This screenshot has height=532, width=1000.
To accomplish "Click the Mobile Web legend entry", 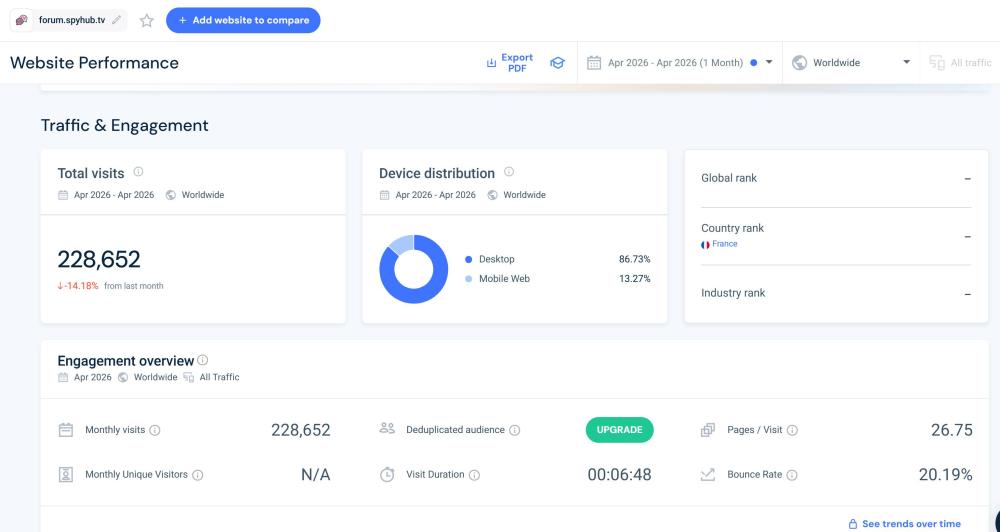I will pos(504,279).
